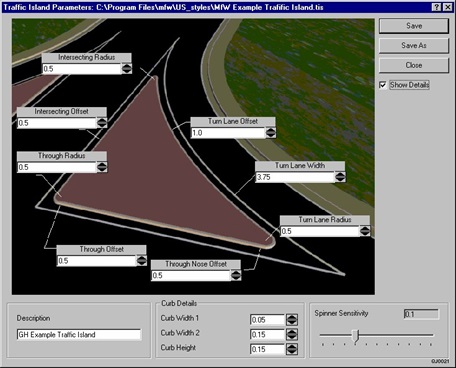Click the Intersecting Radius spinner
The image size is (456, 368).
(x=126, y=69)
